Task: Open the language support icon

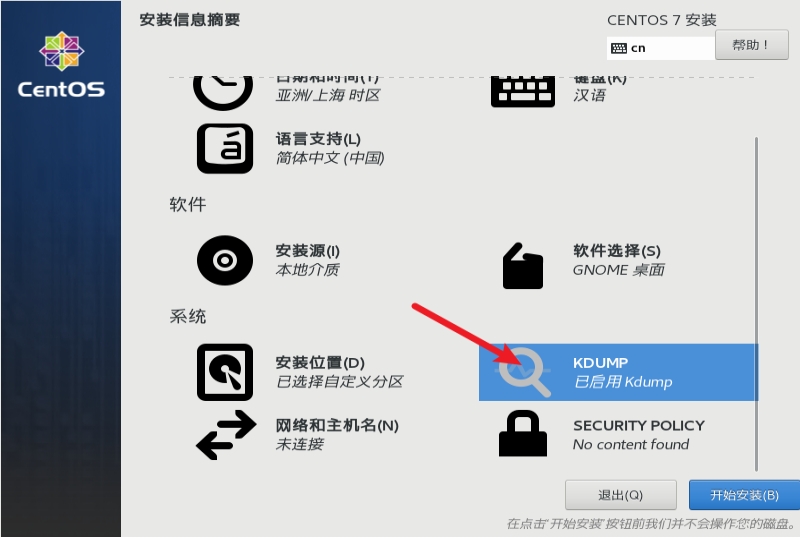Action: coord(225,149)
